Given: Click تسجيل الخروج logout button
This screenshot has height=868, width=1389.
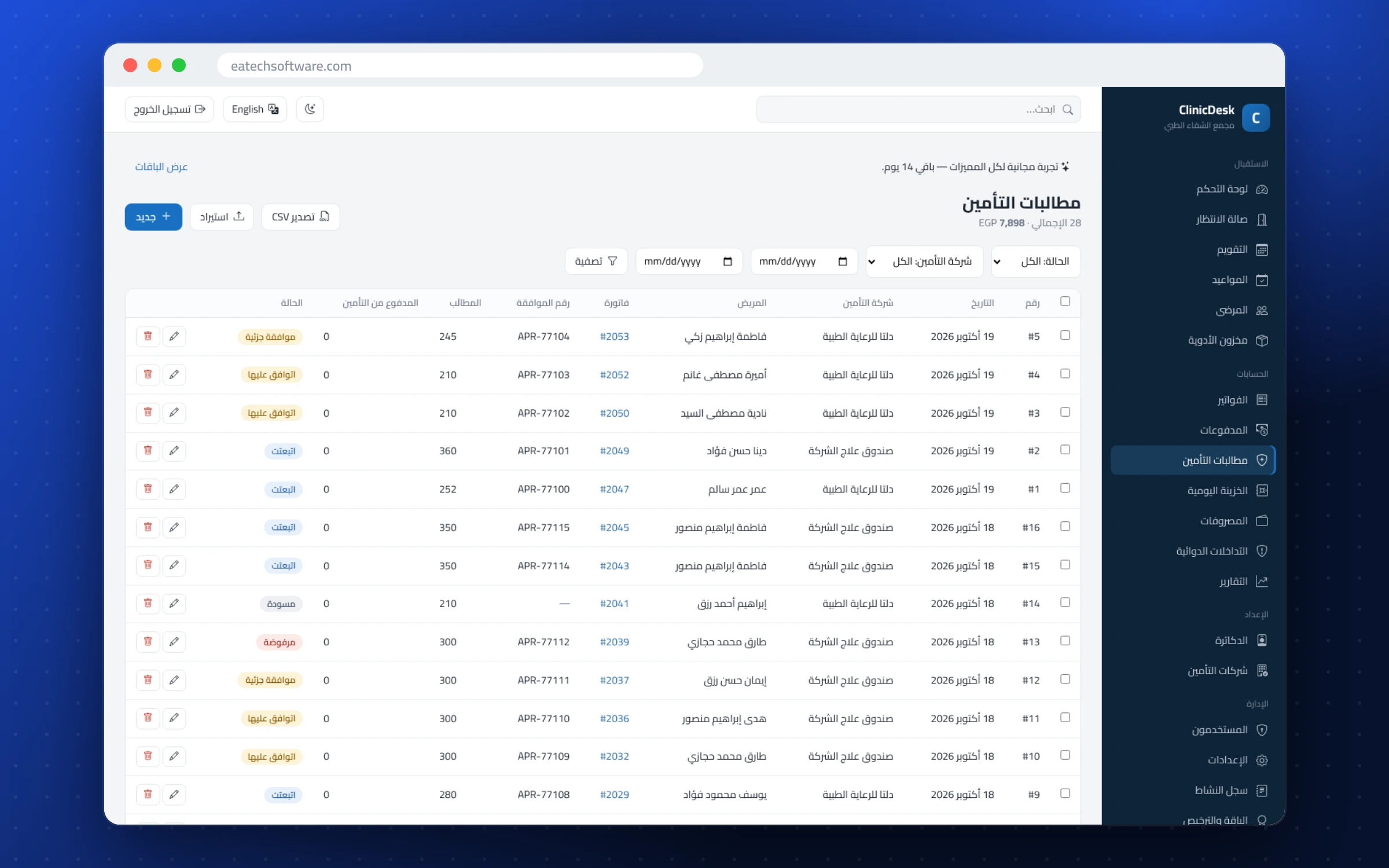Looking at the screenshot, I should click(x=170, y=109).
